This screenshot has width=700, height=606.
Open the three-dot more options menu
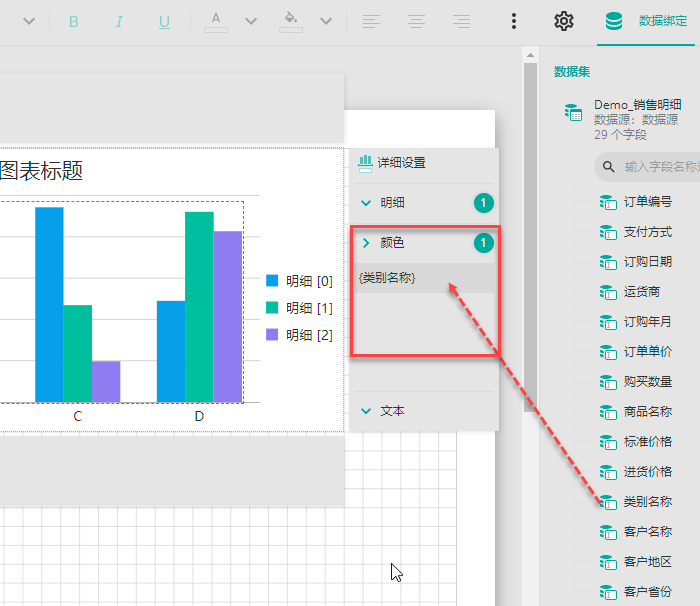coord(514,21)
